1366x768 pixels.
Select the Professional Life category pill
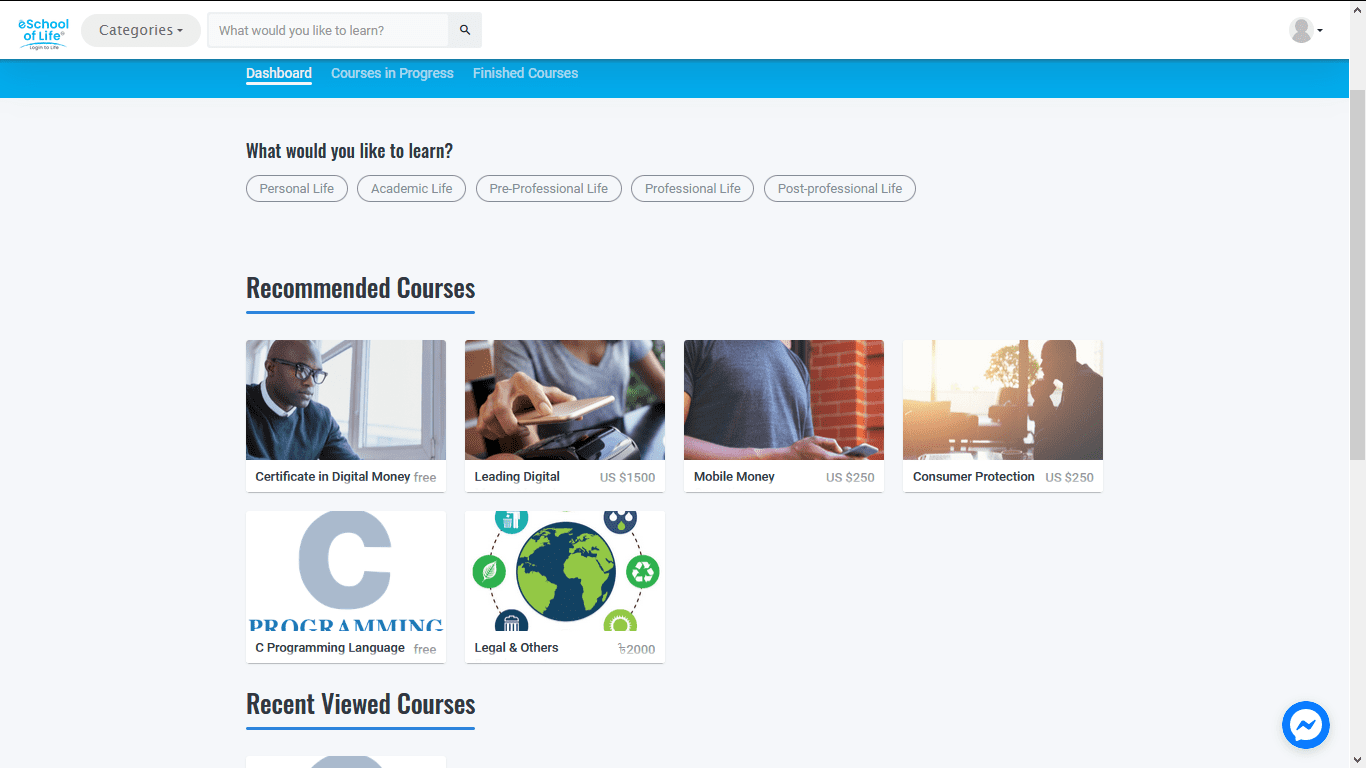pyautogui.click(x=692, y=188)
